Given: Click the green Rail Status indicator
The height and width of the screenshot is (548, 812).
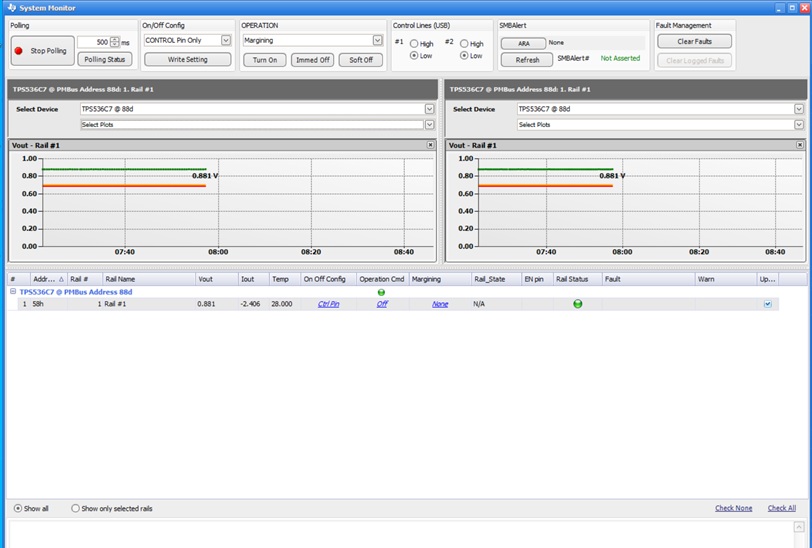Looking at the screenshot, I should pos(577,304).
